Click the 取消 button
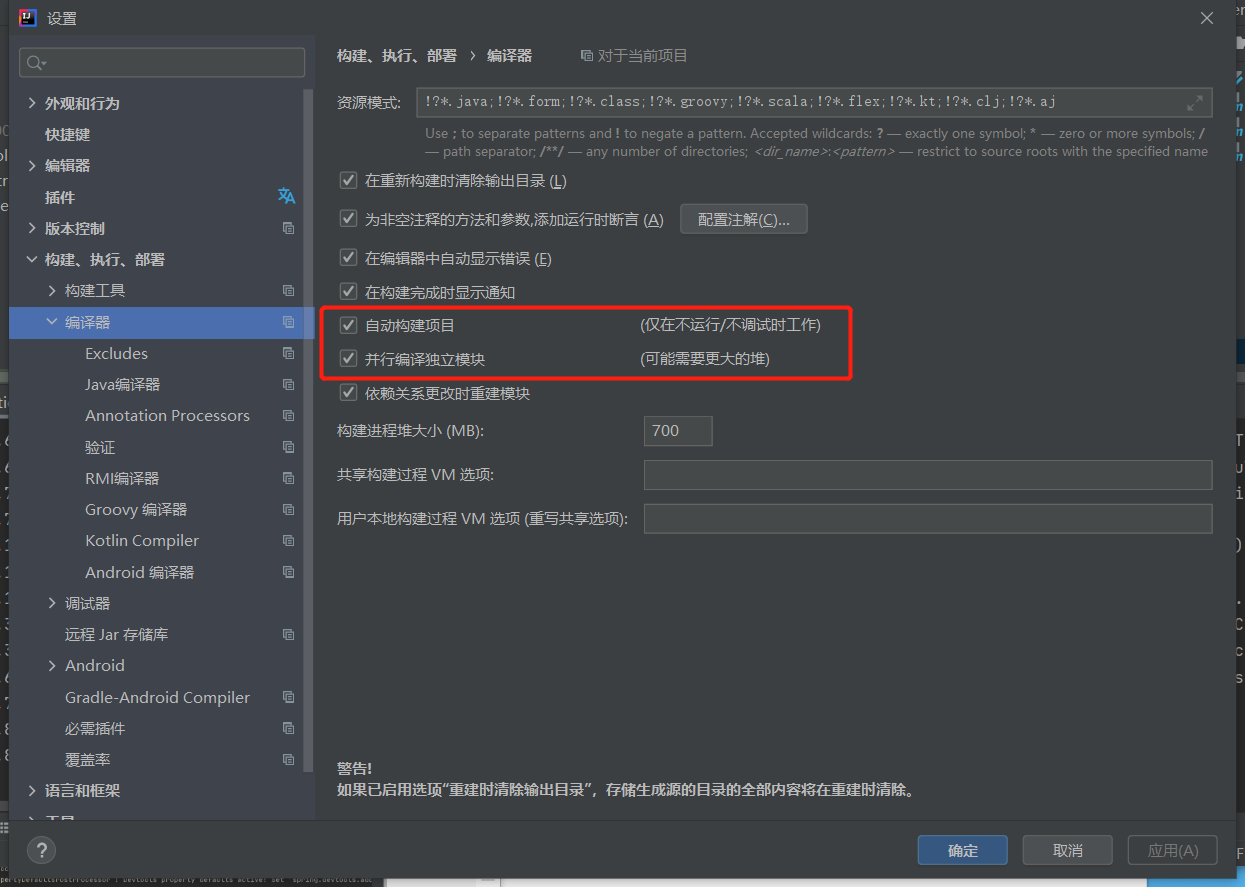The image size is (1245, 887). tap(1067, 850)
